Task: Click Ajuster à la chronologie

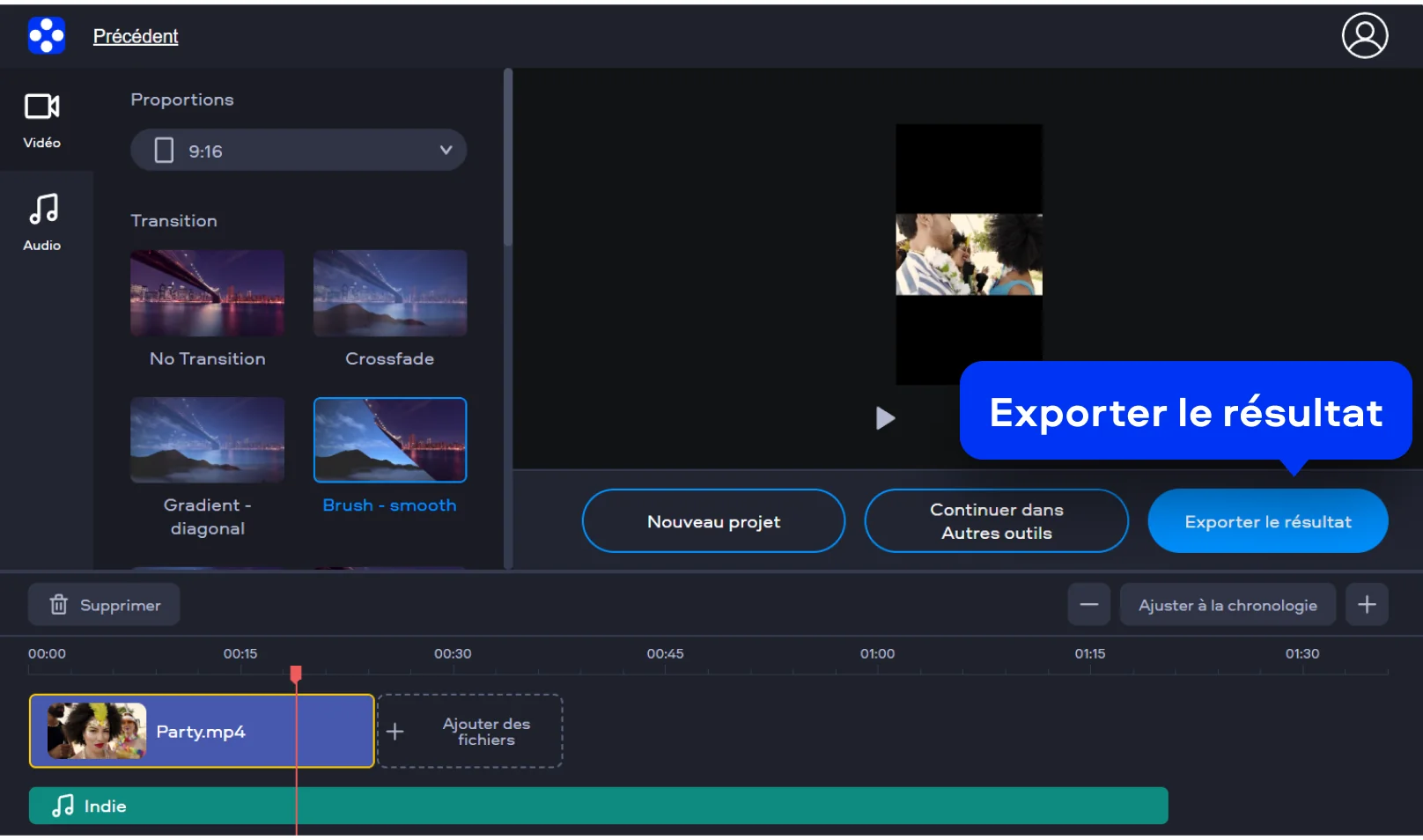Action: 1227,605
